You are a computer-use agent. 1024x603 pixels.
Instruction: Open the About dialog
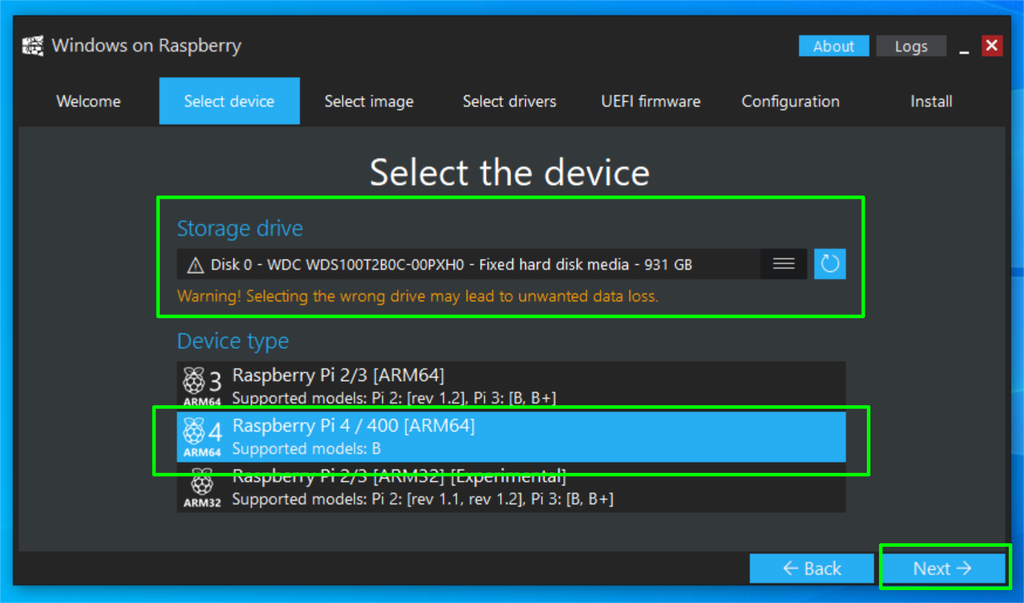(834, 45)
